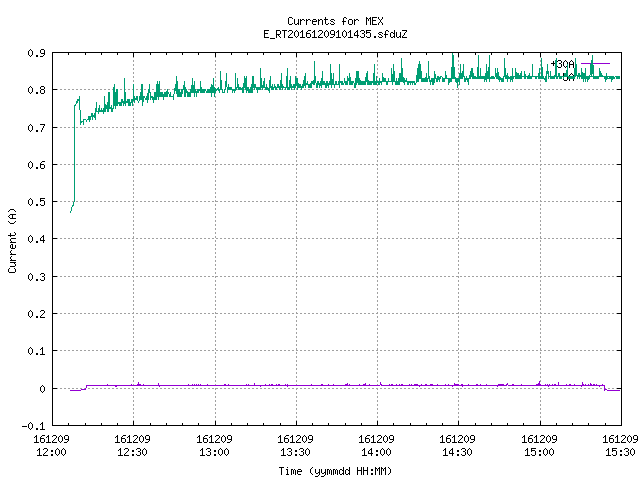Click the 12:00 x-axis time label
This screenshot has height=480, width=640.
51,452
